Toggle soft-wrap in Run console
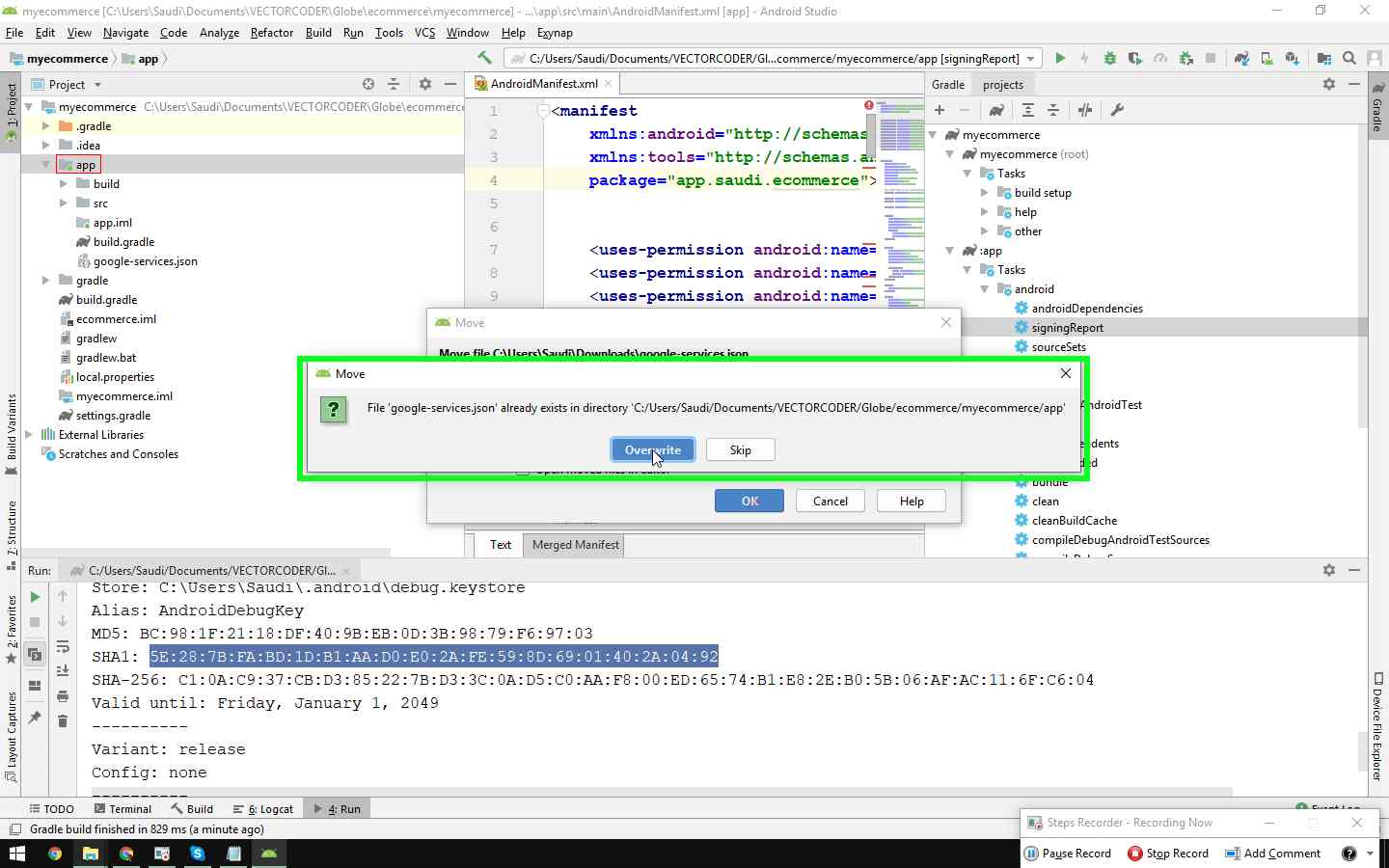This screenshot has height=868, width=1389. pyautogui.click(x=63, y=646)
